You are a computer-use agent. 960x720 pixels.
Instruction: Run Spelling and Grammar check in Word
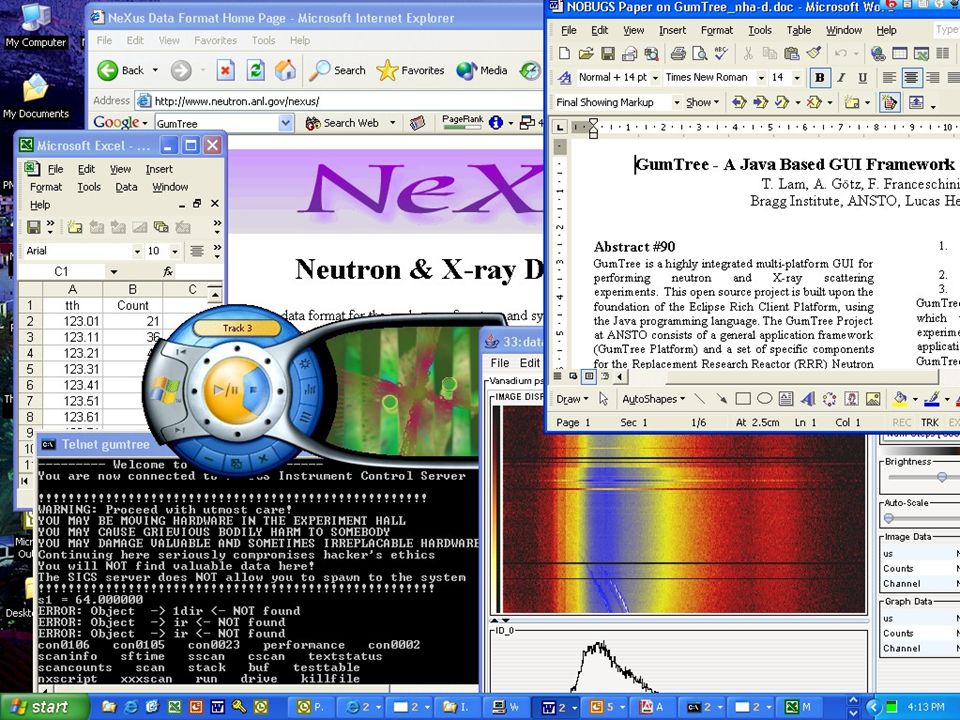tap(721, 54)
